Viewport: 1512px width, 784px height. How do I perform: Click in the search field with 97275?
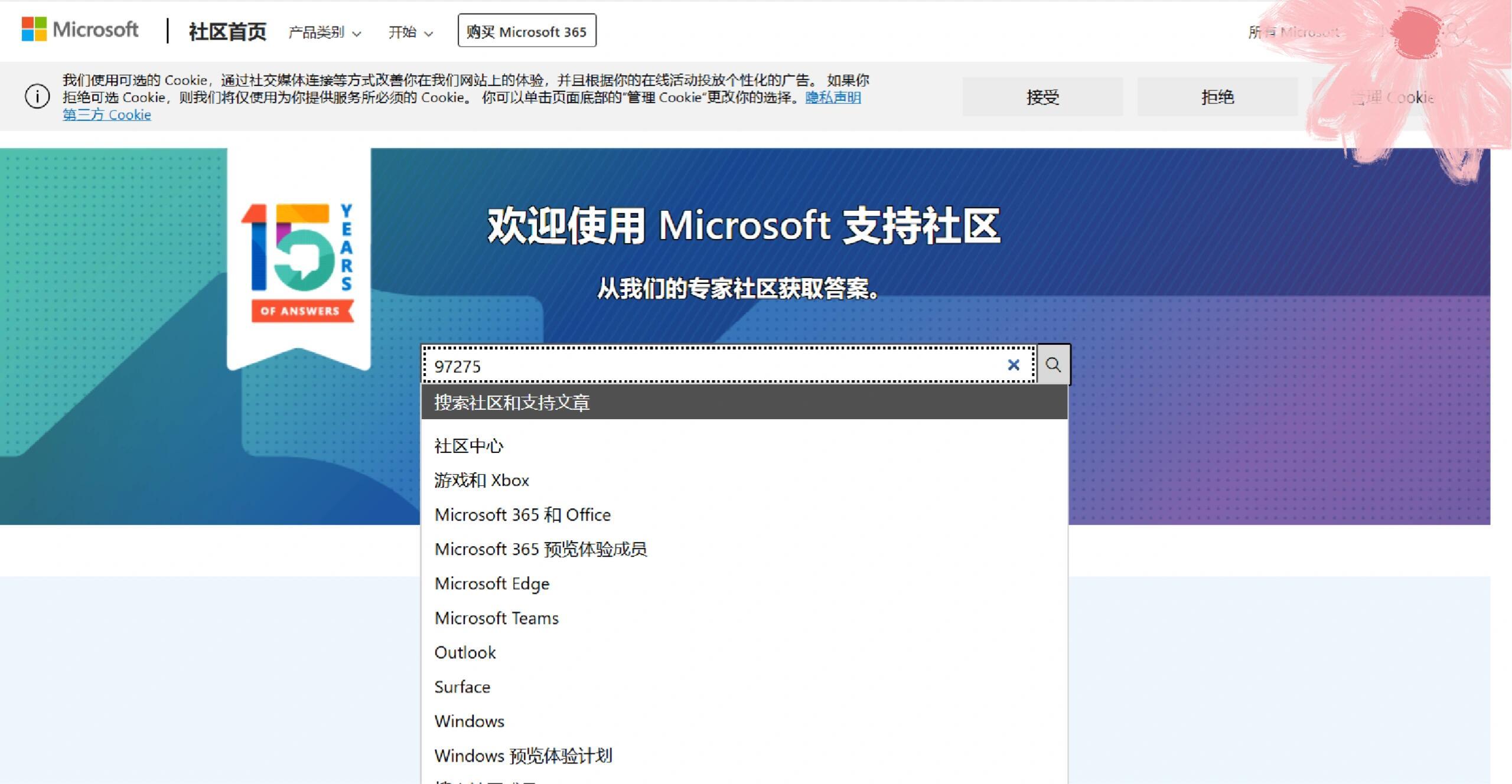709,366
